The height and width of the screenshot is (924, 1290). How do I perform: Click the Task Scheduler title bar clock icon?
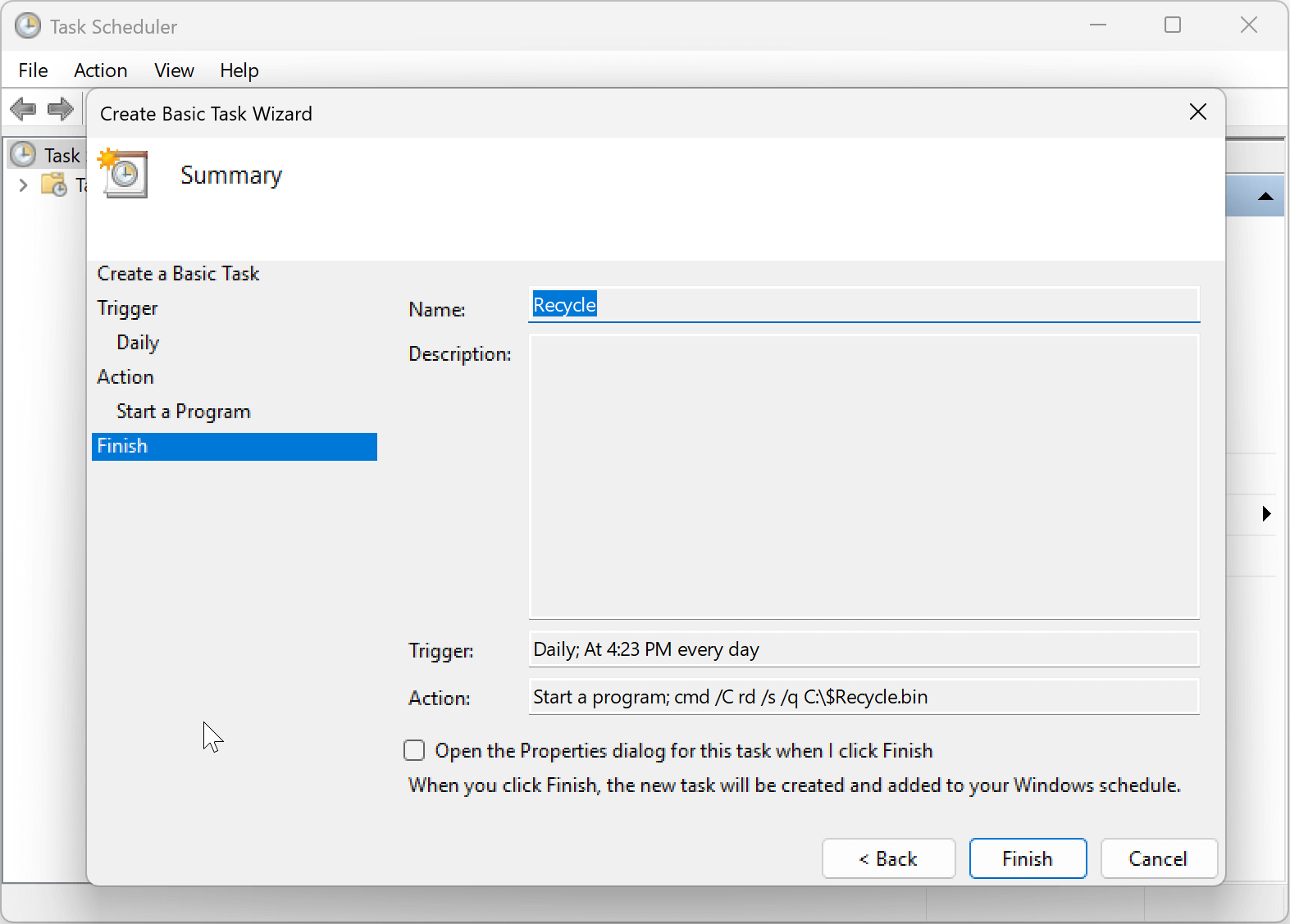(x=28, y=26)
